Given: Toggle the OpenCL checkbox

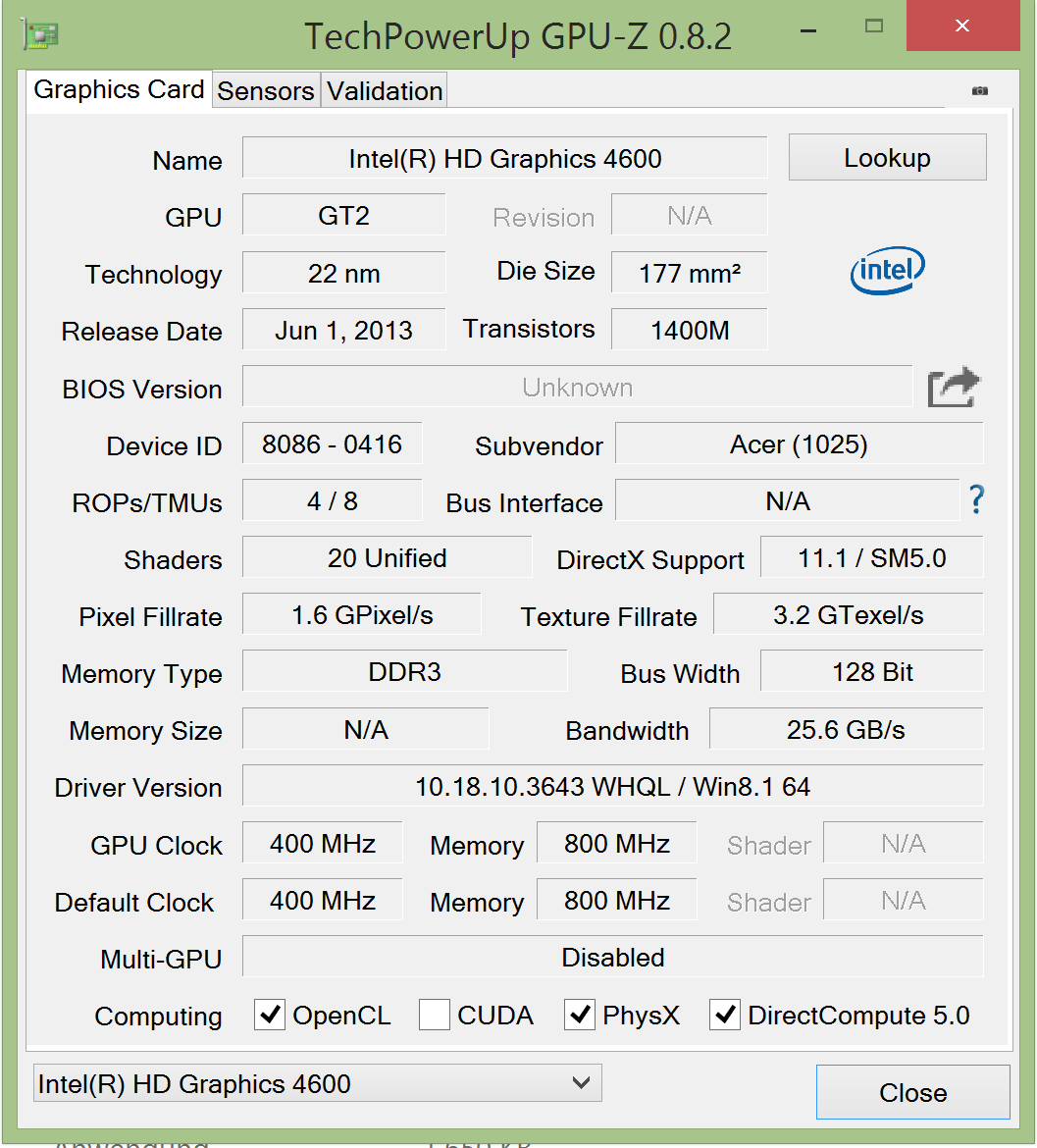Looking at the screenshot, I should point(270,1016).
